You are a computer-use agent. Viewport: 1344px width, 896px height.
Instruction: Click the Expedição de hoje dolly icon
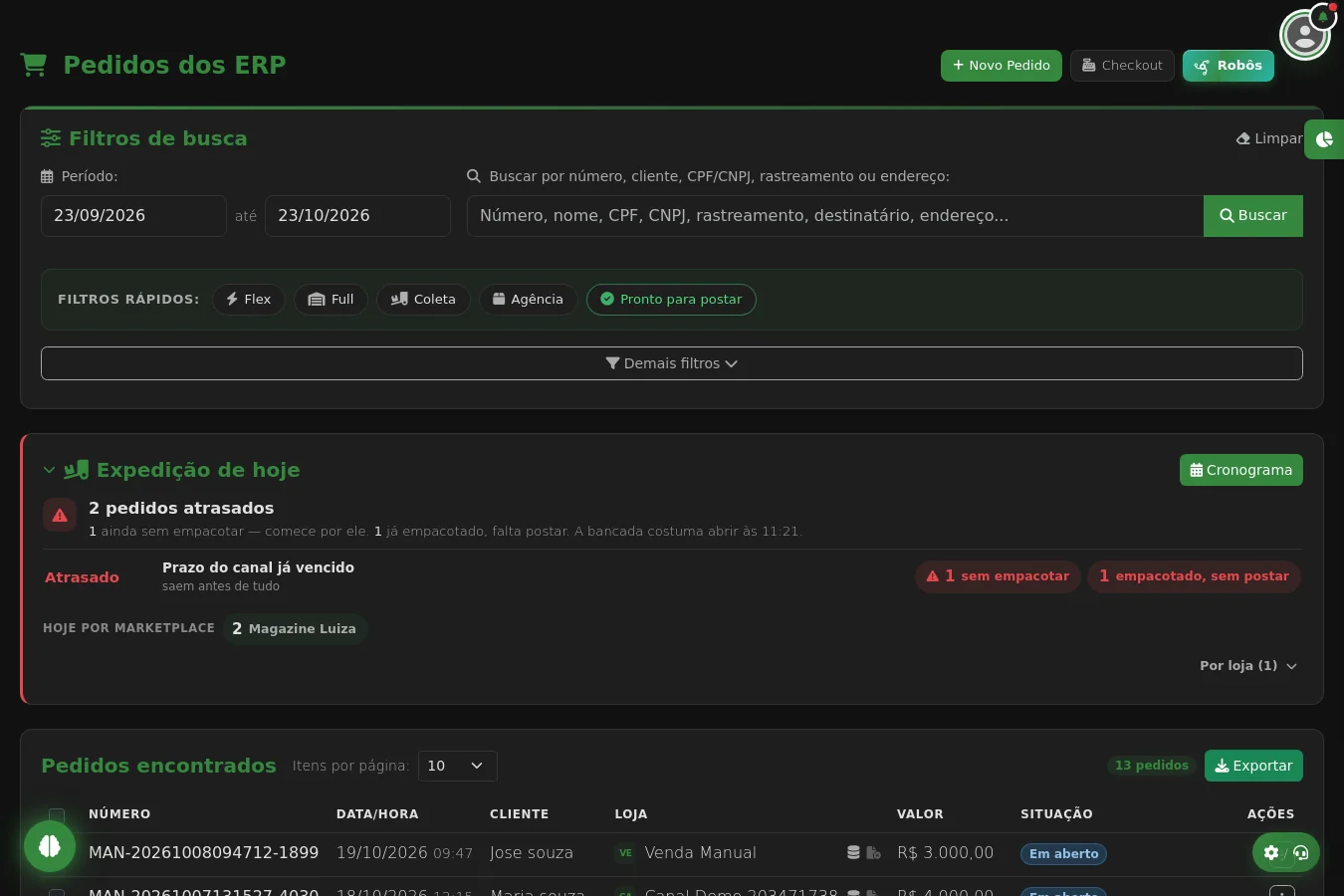point(77,470)
